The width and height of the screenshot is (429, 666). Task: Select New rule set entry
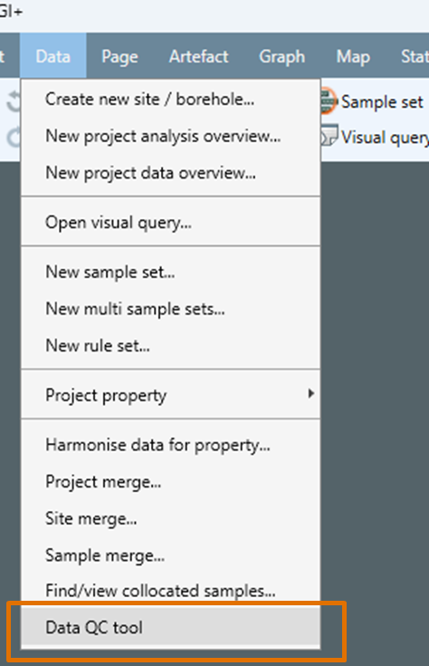click(171, 345)
